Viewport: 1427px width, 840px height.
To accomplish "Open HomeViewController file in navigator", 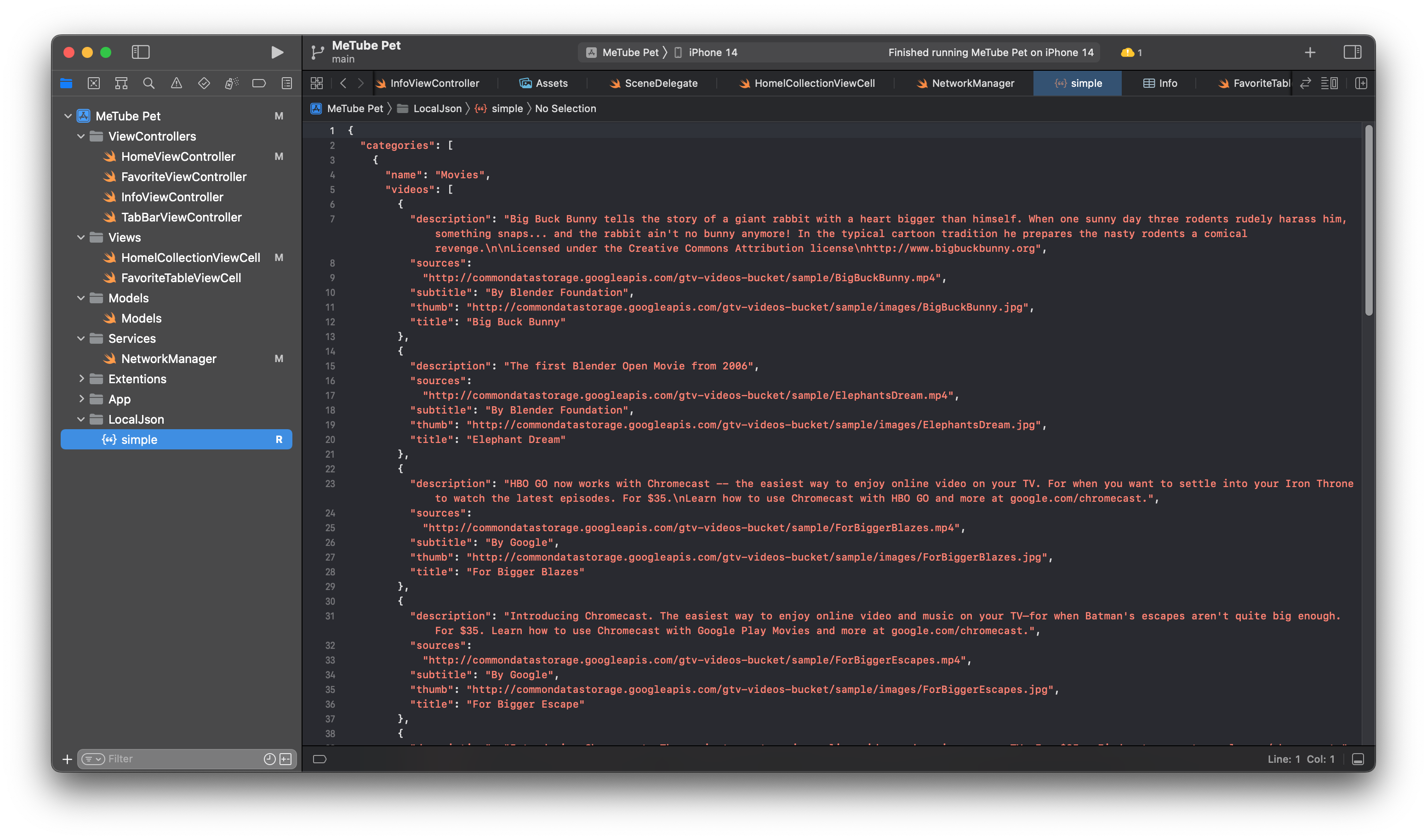I will 178,157.
